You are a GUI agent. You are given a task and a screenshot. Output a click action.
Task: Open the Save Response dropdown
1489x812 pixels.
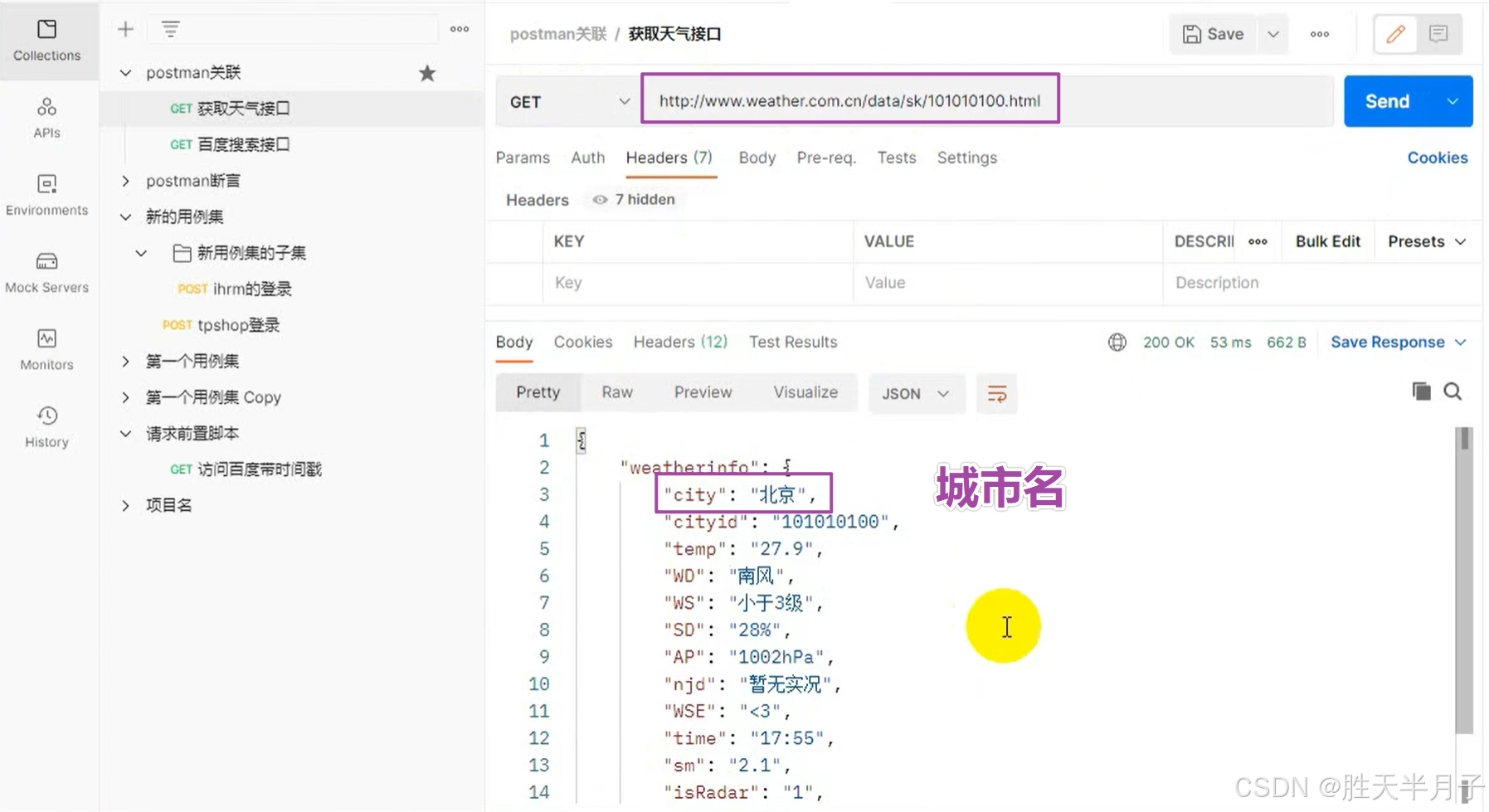[1399, 342]
